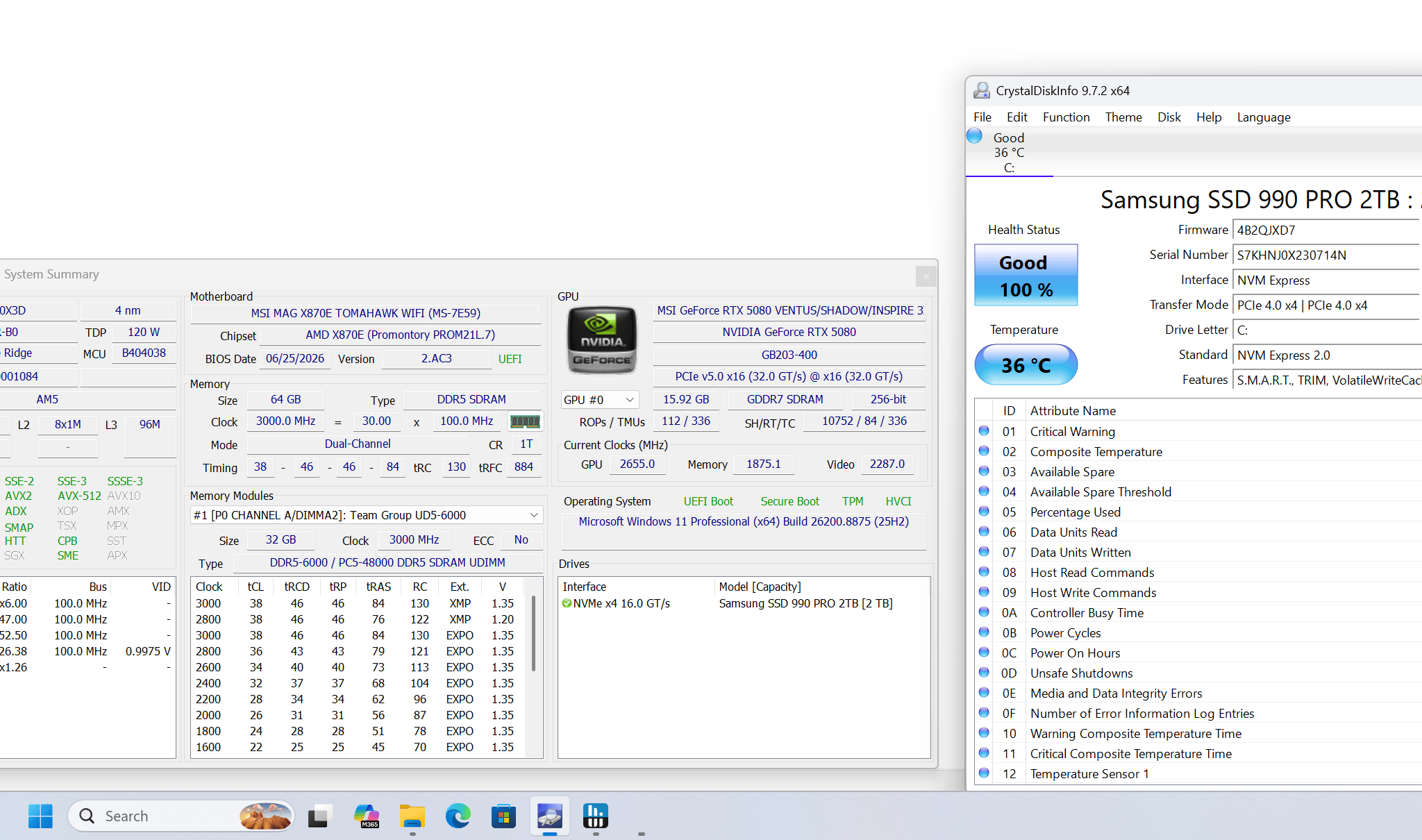This screenshot has height=840, width=1422.
Task: Click the Critical Composite Temperature Time row
Action: 1198,753
